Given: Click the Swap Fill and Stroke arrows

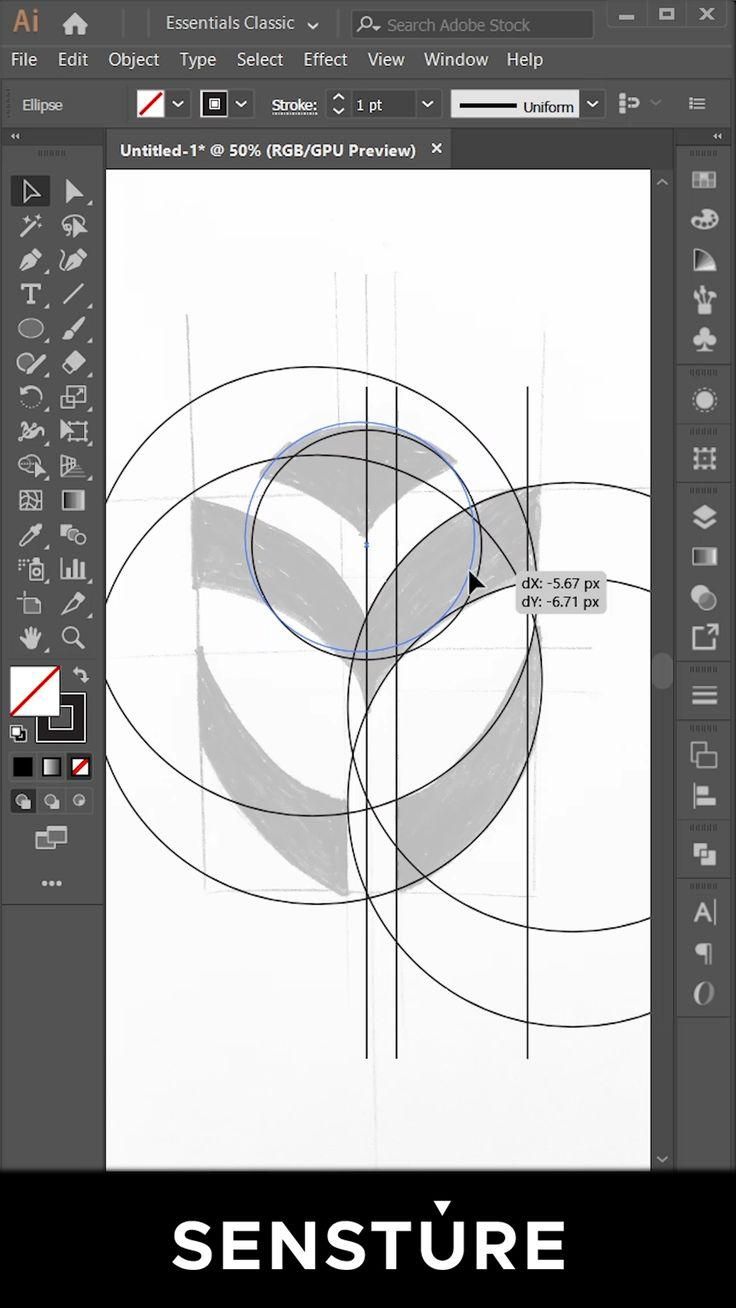Looking at the screenshot, I should pos(81,676).
